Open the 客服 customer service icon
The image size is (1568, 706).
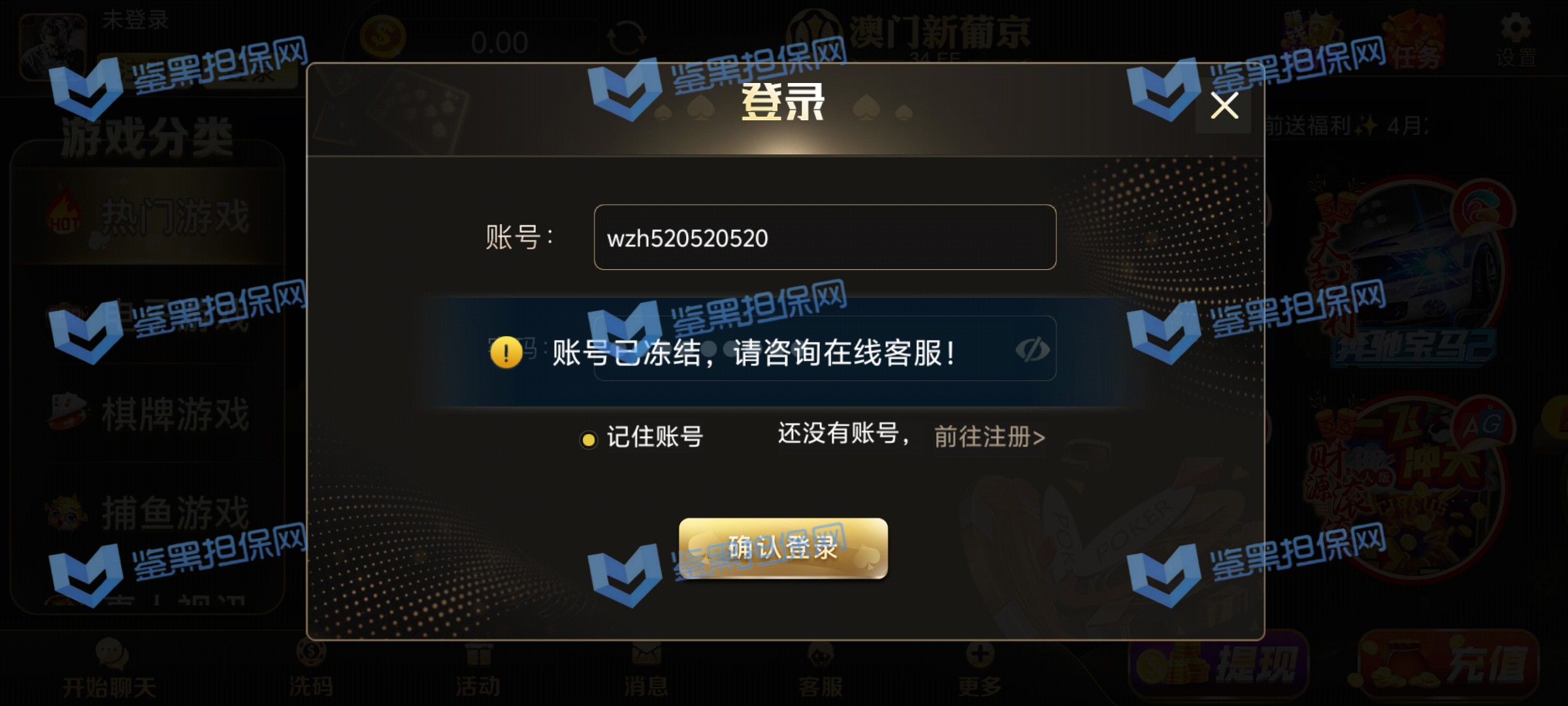821,668
